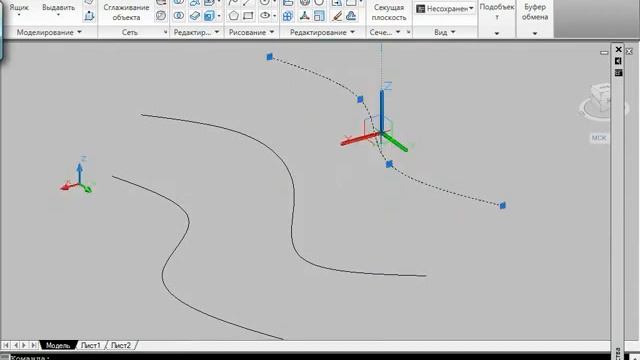Minimize the drawing viewport window

coord(604,52)
